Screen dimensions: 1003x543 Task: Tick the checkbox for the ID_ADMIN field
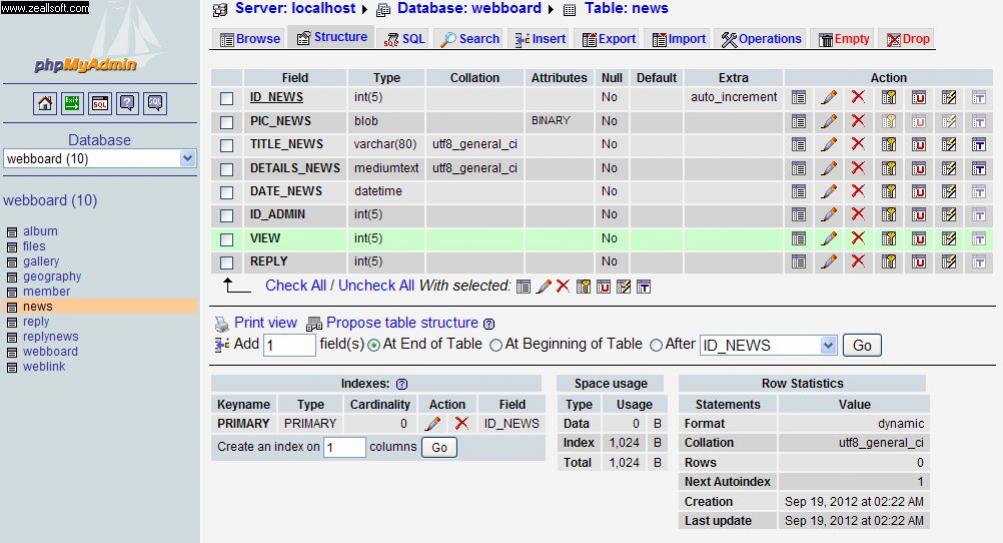point(226,216)
